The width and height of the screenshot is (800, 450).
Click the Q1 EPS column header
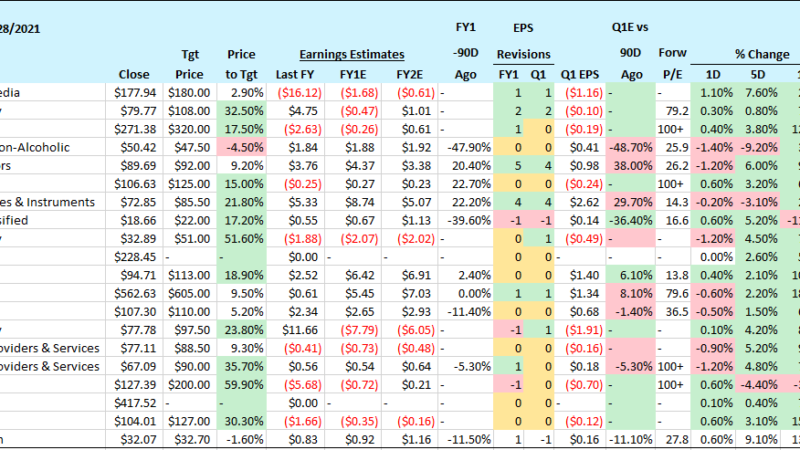pyautogui.click(x=580, y=73)
